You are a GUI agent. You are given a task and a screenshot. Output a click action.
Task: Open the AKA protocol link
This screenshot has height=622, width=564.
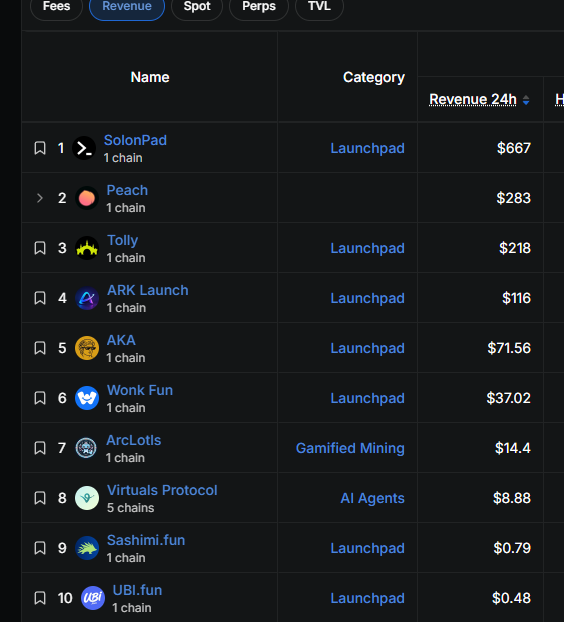[x=121, y=340]
